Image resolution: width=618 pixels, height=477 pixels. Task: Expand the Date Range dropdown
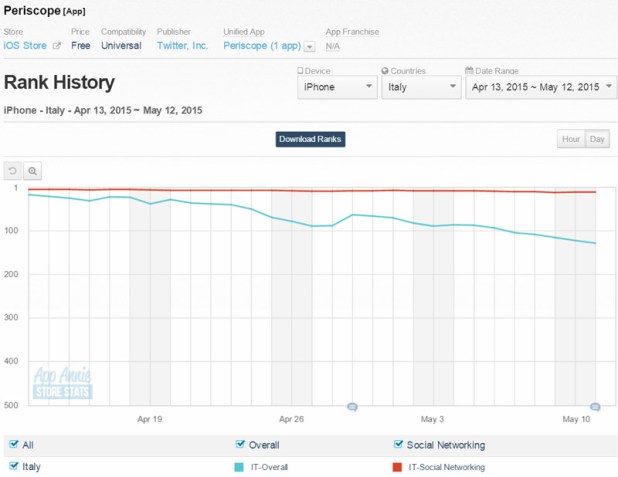click(542, 87)
